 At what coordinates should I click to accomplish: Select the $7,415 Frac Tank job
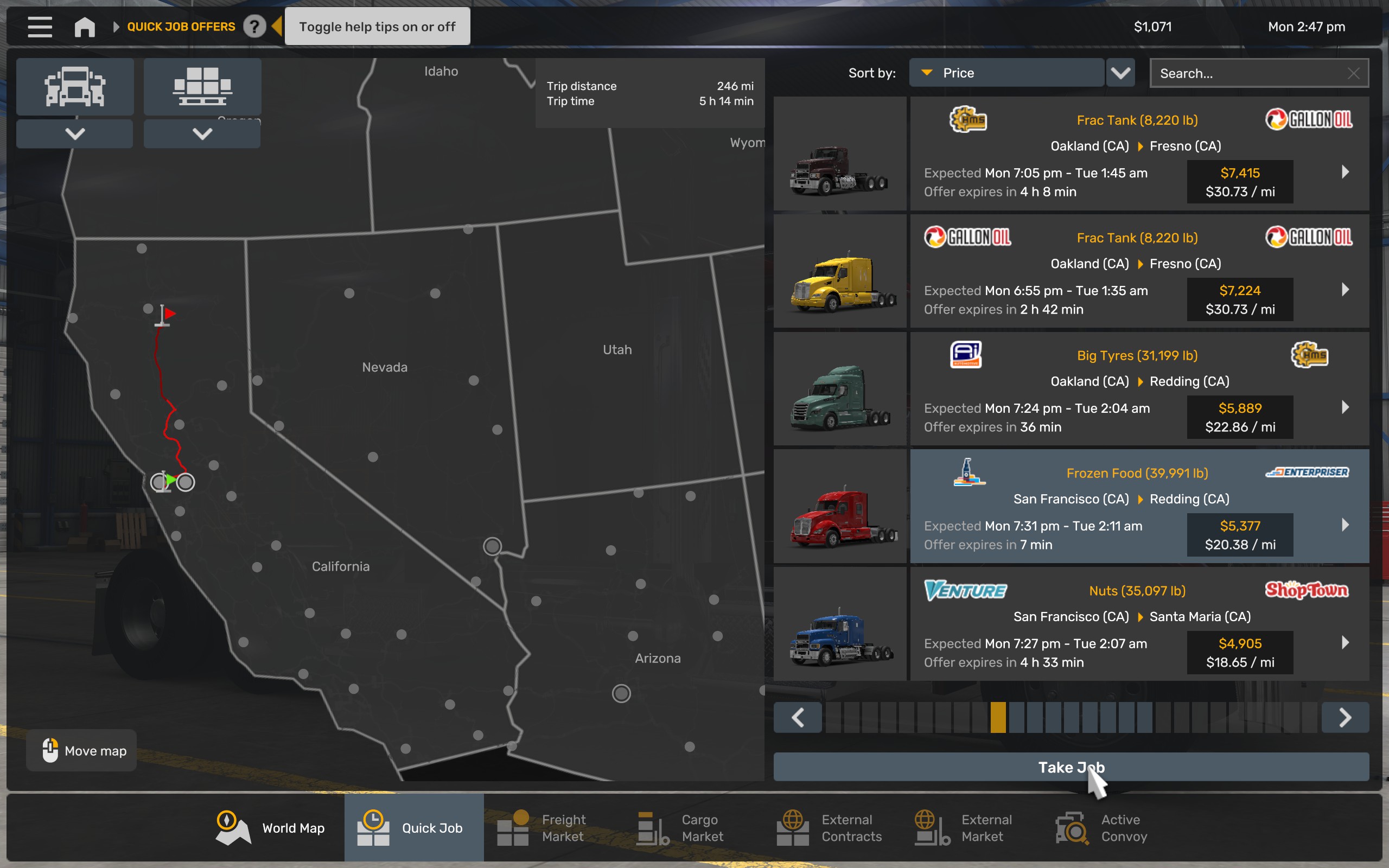1139,154
